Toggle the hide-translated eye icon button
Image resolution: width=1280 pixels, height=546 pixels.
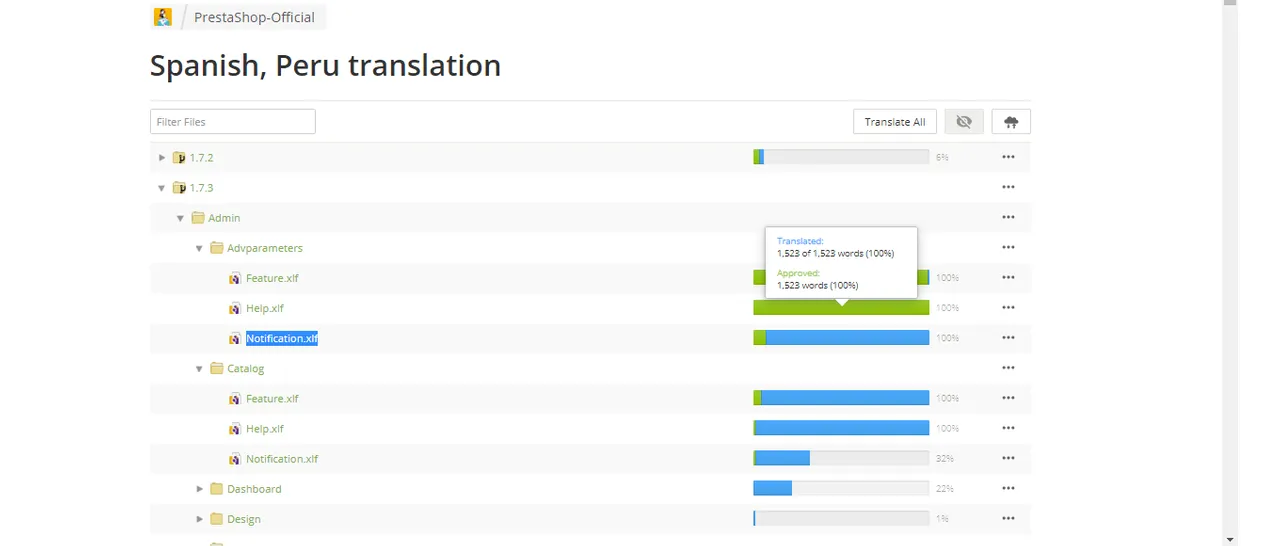964,122
